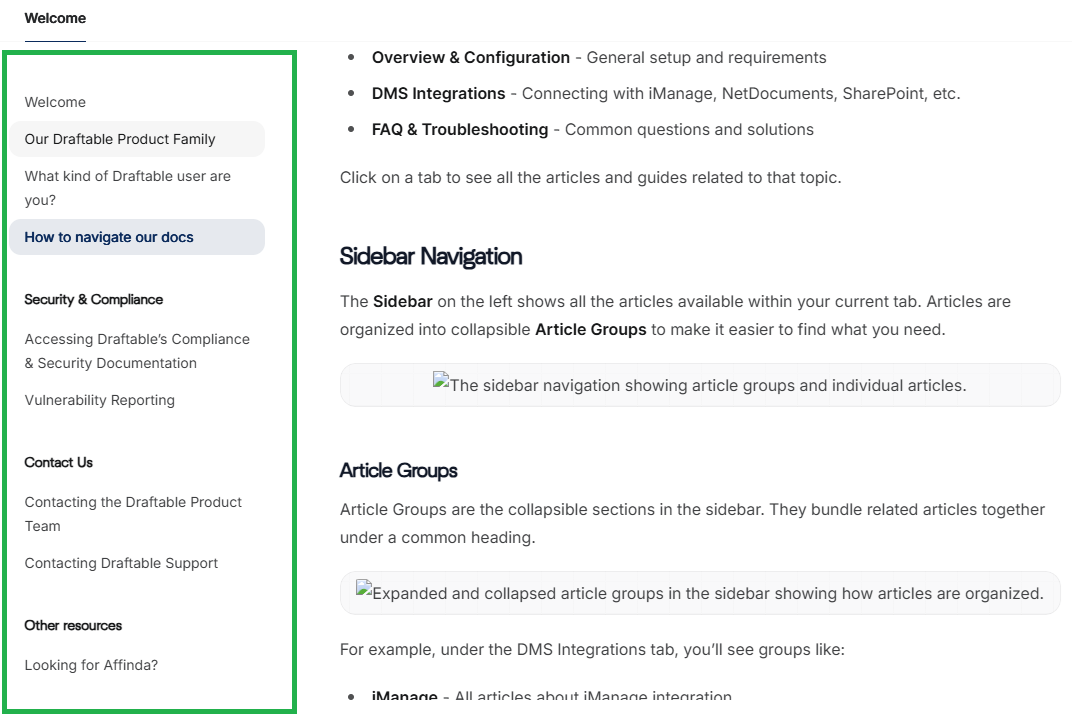This screenshot has width=1072, height=716.
Task: Open the 'Looking for Affinda?' link
Action: (x=90, y=665)
